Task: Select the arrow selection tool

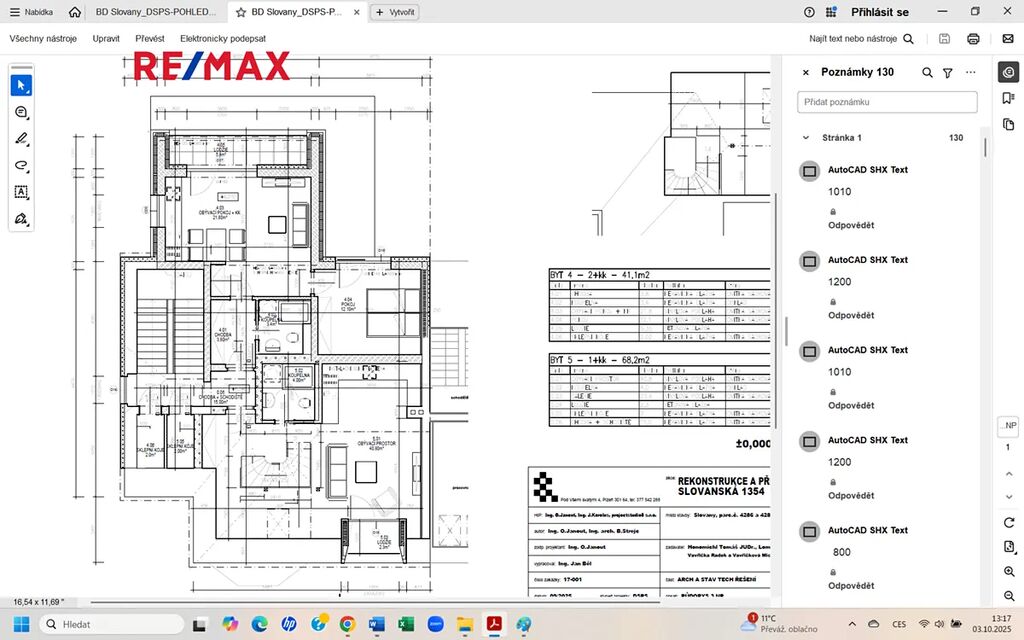Action: pyautogui.click(x=21, y=85)
